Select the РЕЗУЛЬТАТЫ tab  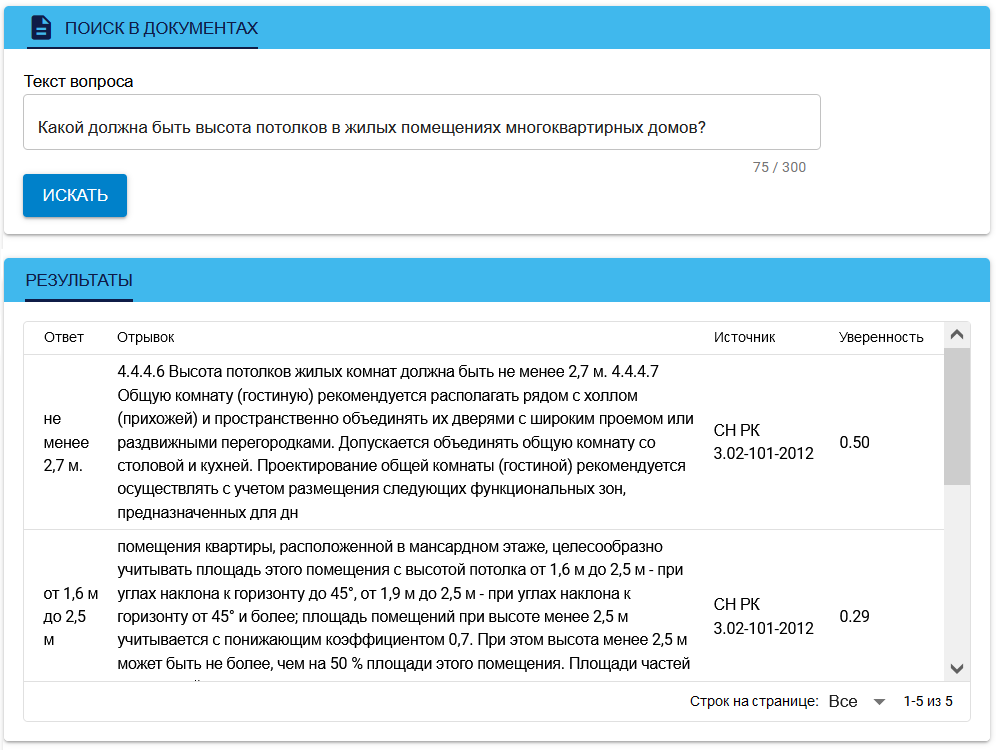click(x=79, y=280)
